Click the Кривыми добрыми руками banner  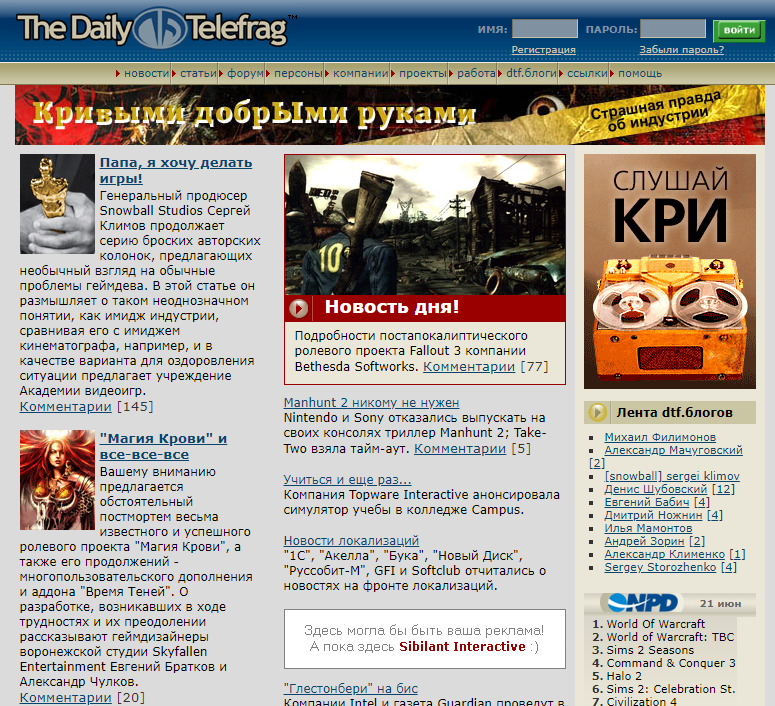click(x=389, y=115)
